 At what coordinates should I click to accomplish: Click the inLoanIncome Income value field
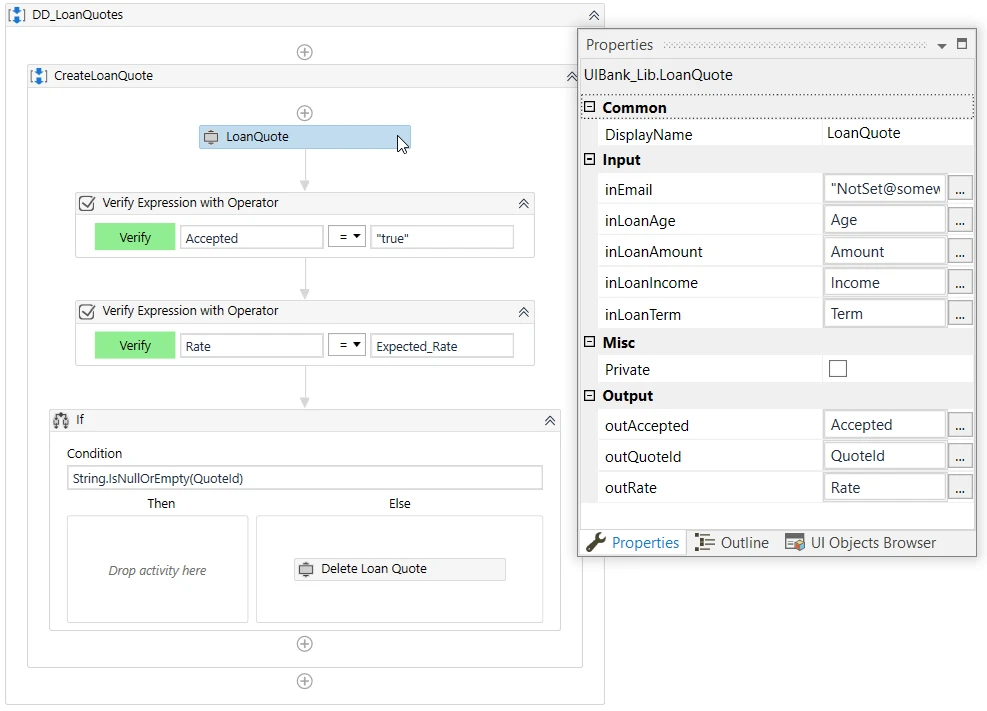[884, 283]
